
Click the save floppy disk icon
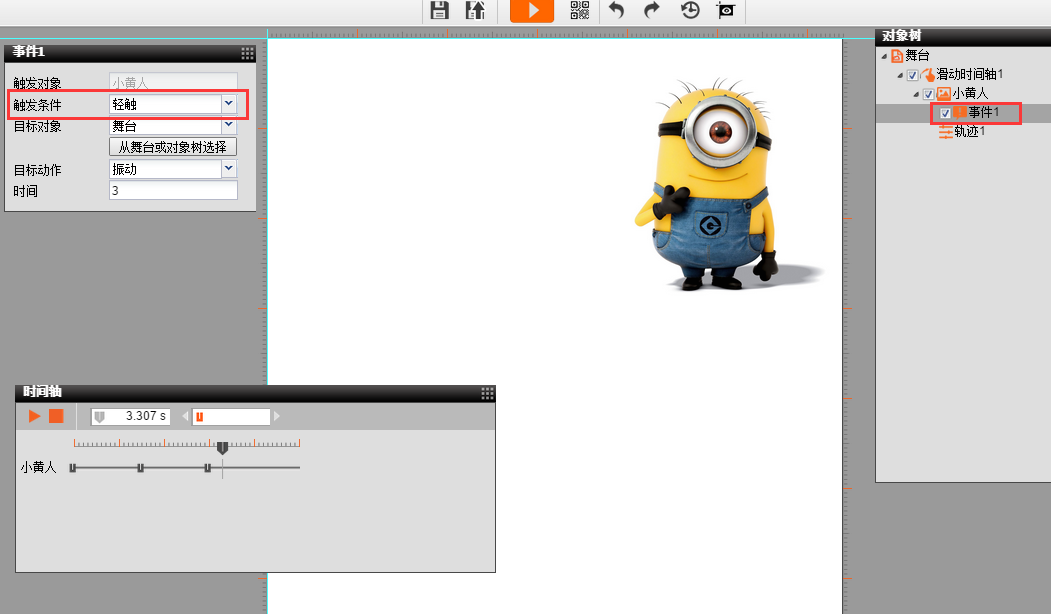coord(439,10)
